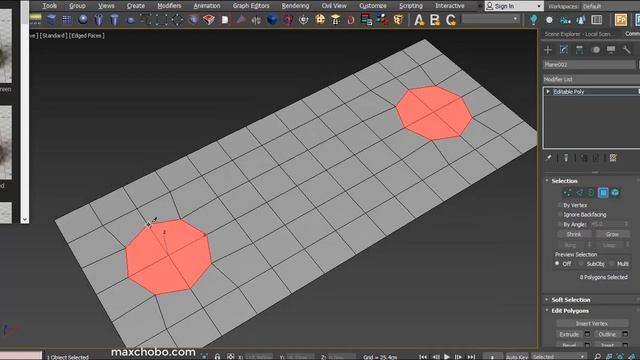Screen dimensions: 640x360
Task: Open the Modifiers menu
Action: (x=169, y=6)
